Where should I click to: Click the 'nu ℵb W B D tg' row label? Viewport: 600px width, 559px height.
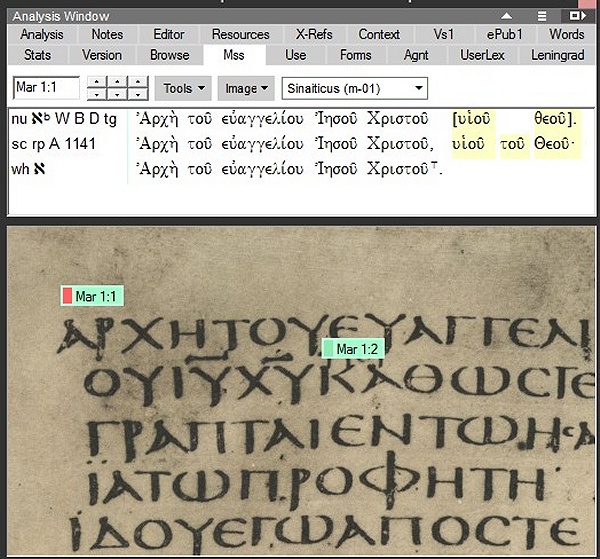64,119
